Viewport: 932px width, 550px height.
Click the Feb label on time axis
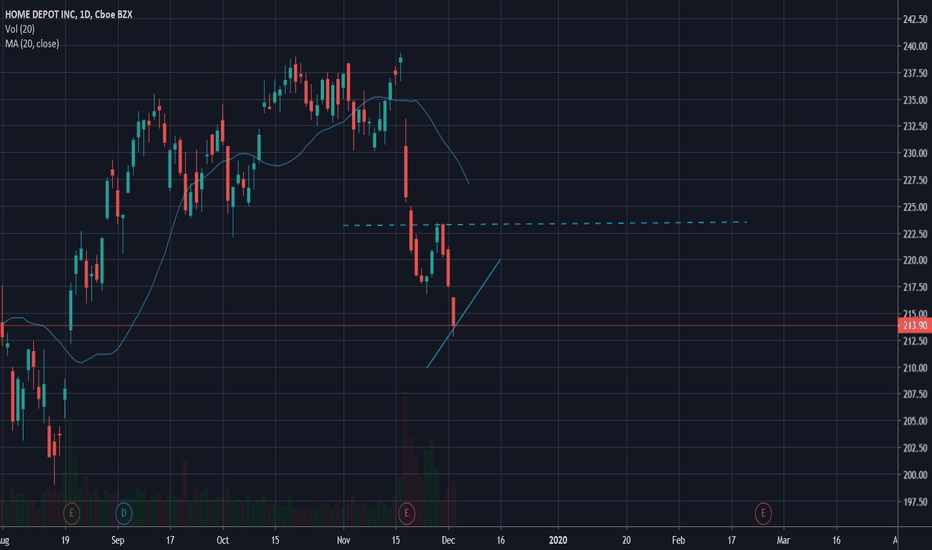point(678,540)
